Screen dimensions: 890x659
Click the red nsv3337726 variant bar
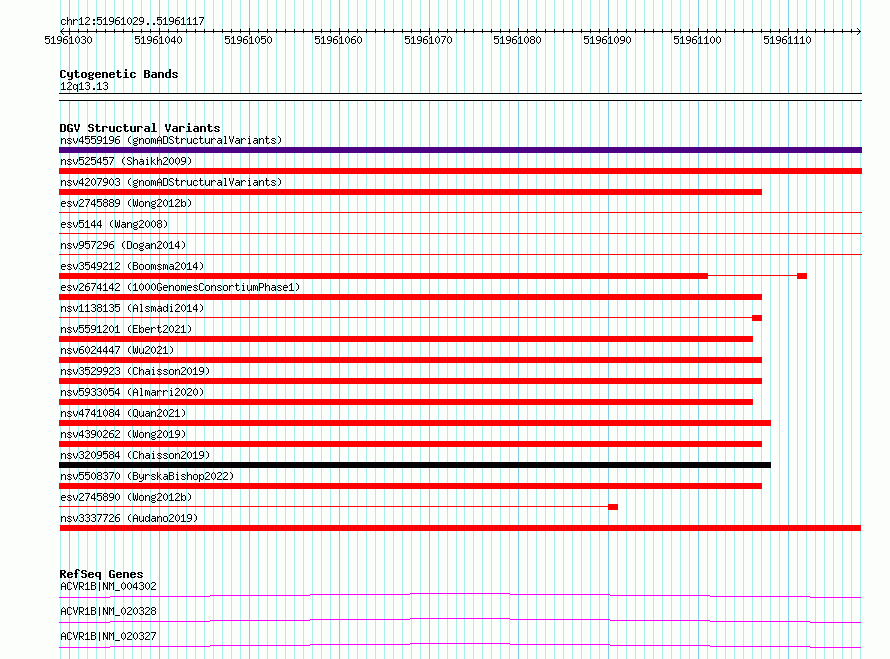click(x=460, y=528)
